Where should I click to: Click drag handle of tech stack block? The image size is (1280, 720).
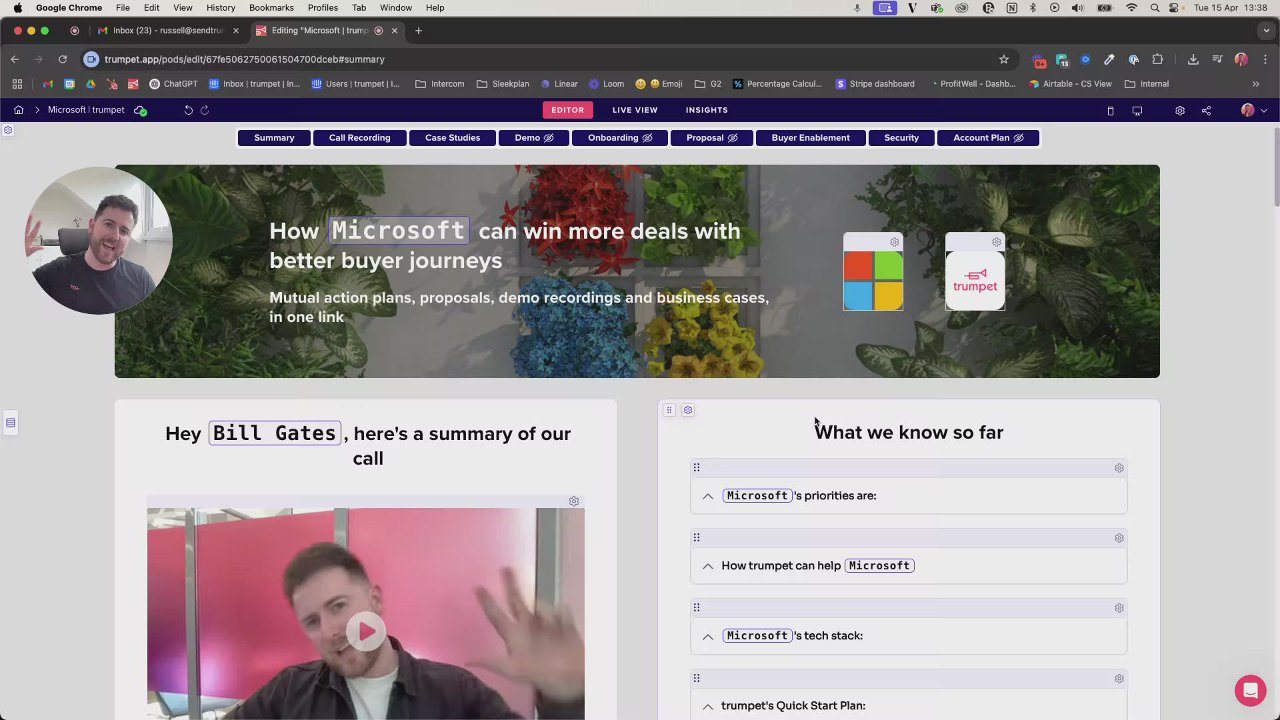[x=697, y=607]
